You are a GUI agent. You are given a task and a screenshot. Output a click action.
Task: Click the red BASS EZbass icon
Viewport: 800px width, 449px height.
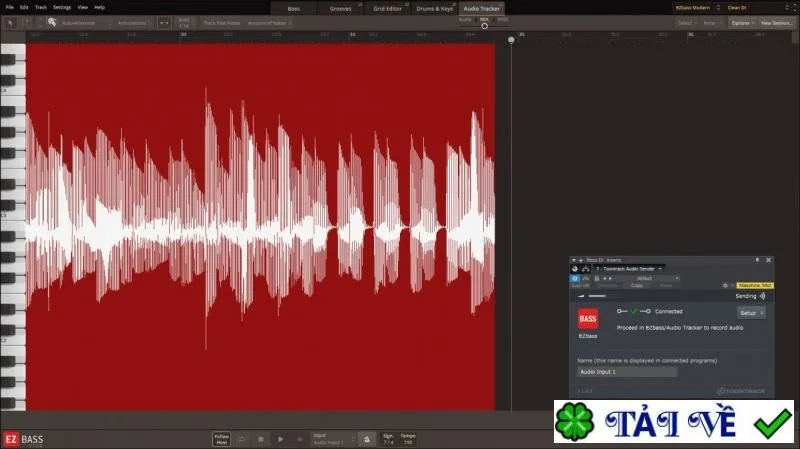[588, 319]
